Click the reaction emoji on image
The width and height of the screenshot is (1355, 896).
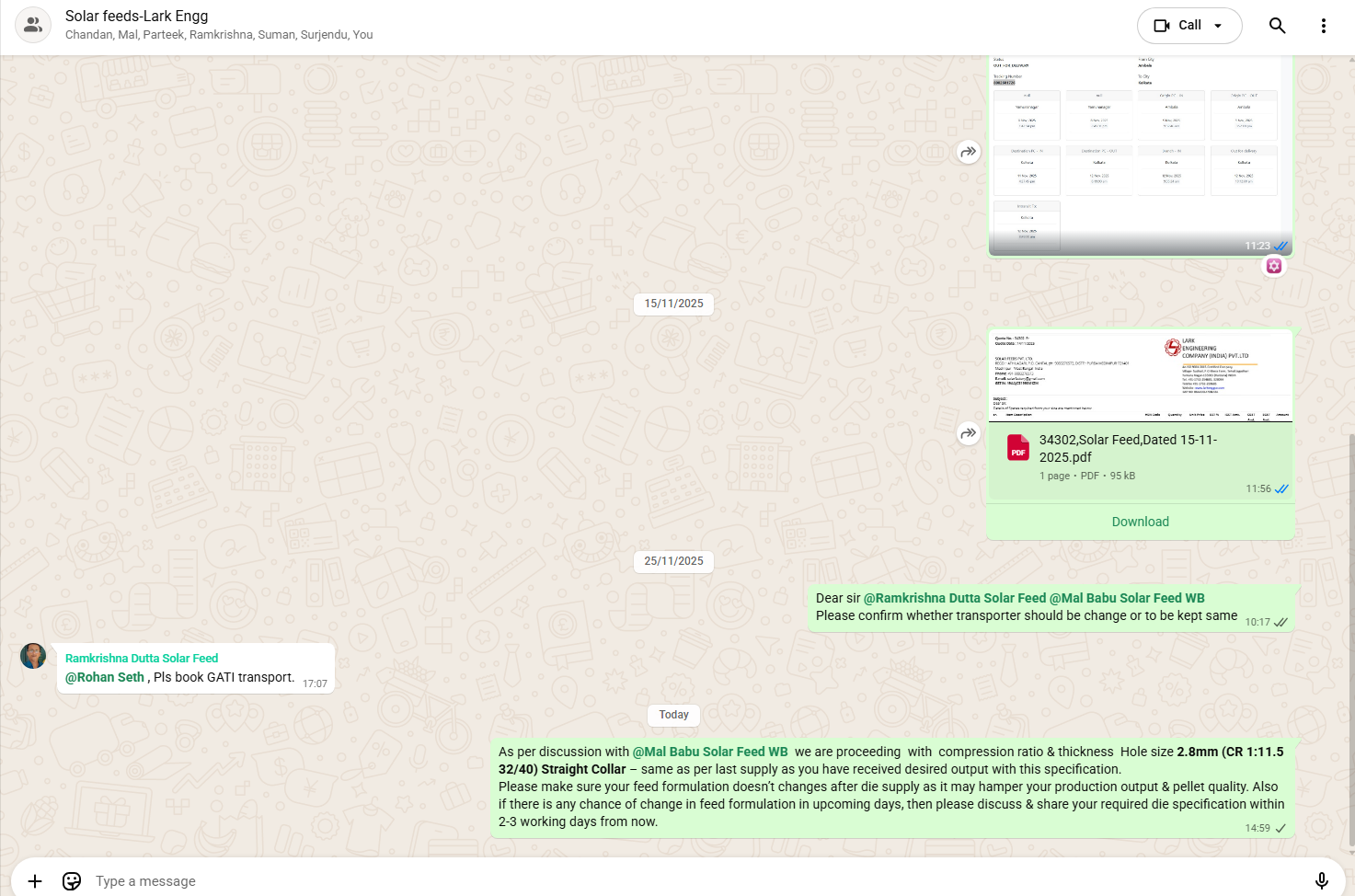click(1273, 266)
